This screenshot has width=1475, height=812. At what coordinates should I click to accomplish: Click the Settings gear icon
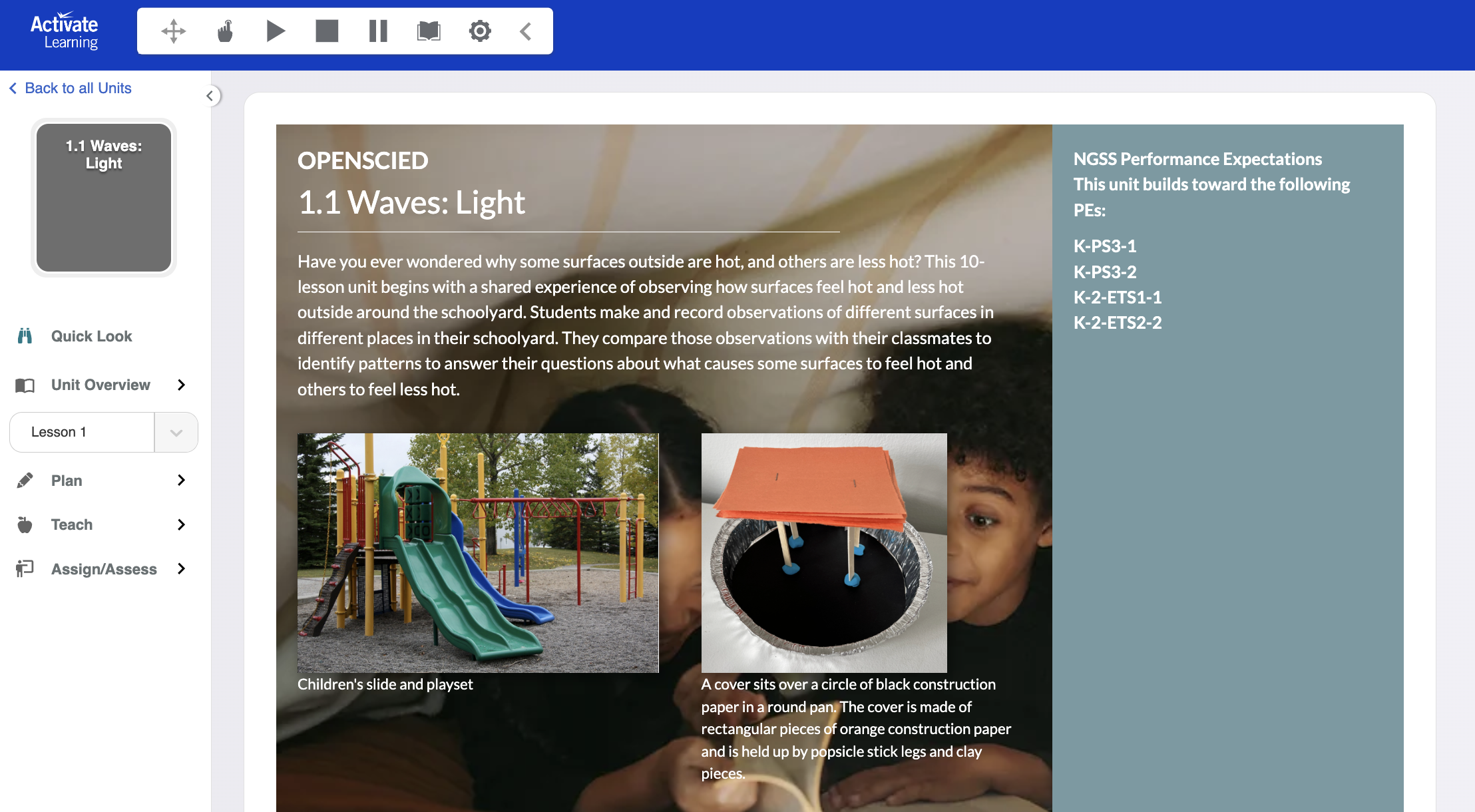478,30
